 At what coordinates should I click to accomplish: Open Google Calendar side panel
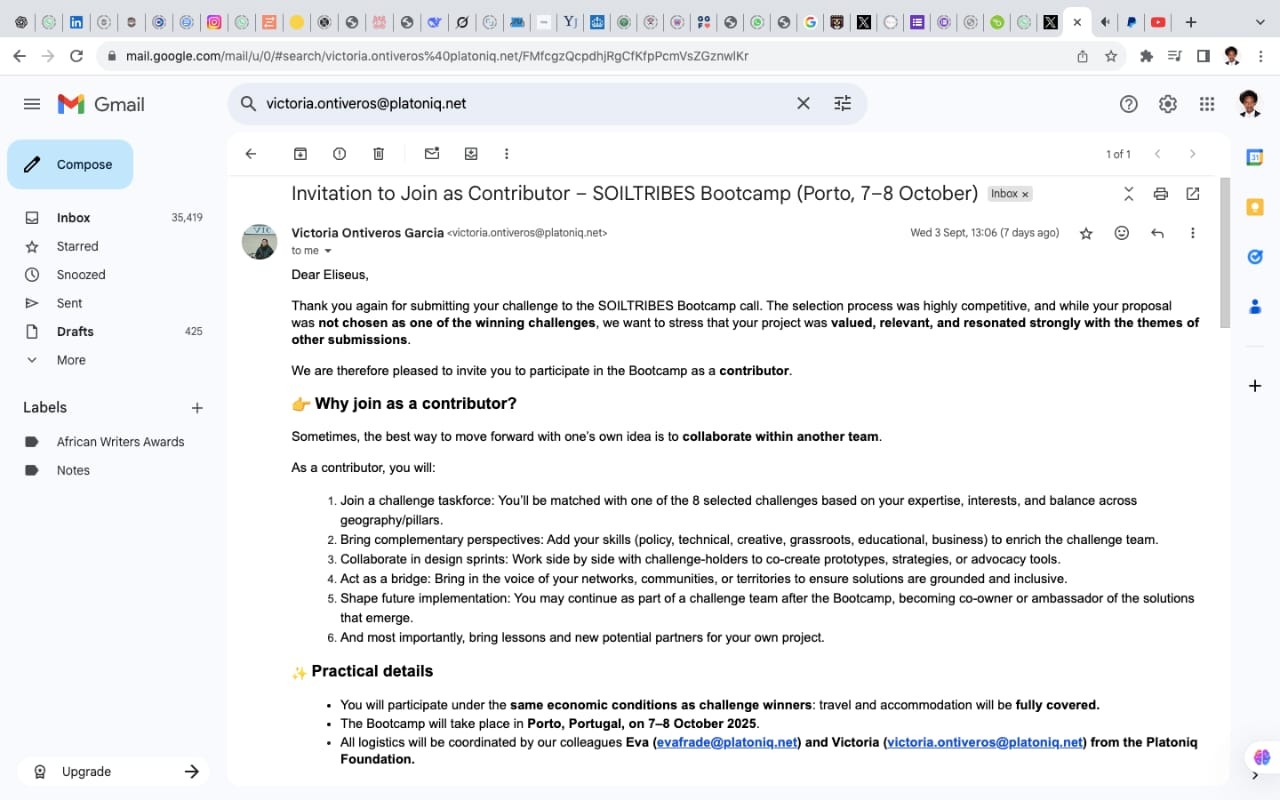point(1255,157)
